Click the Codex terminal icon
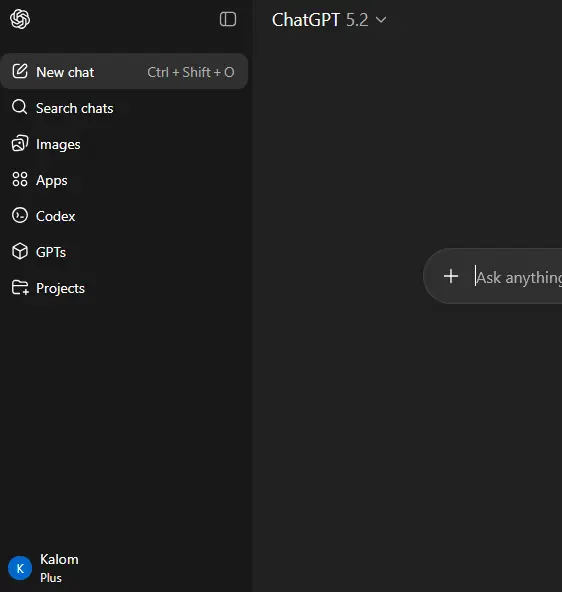The width and height of the screenshot is (562, 592). (x=20, y=216)
